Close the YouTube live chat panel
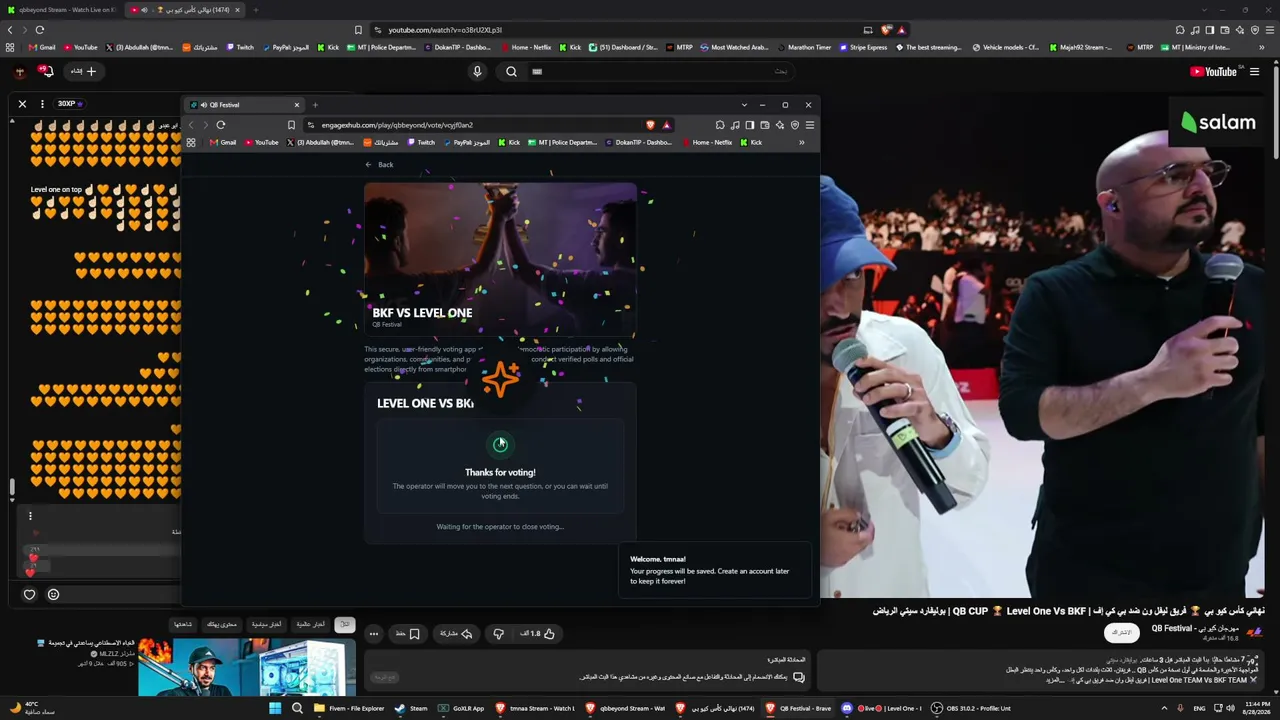Viewport: 1280px width, 720px height. tap(22, 104)
